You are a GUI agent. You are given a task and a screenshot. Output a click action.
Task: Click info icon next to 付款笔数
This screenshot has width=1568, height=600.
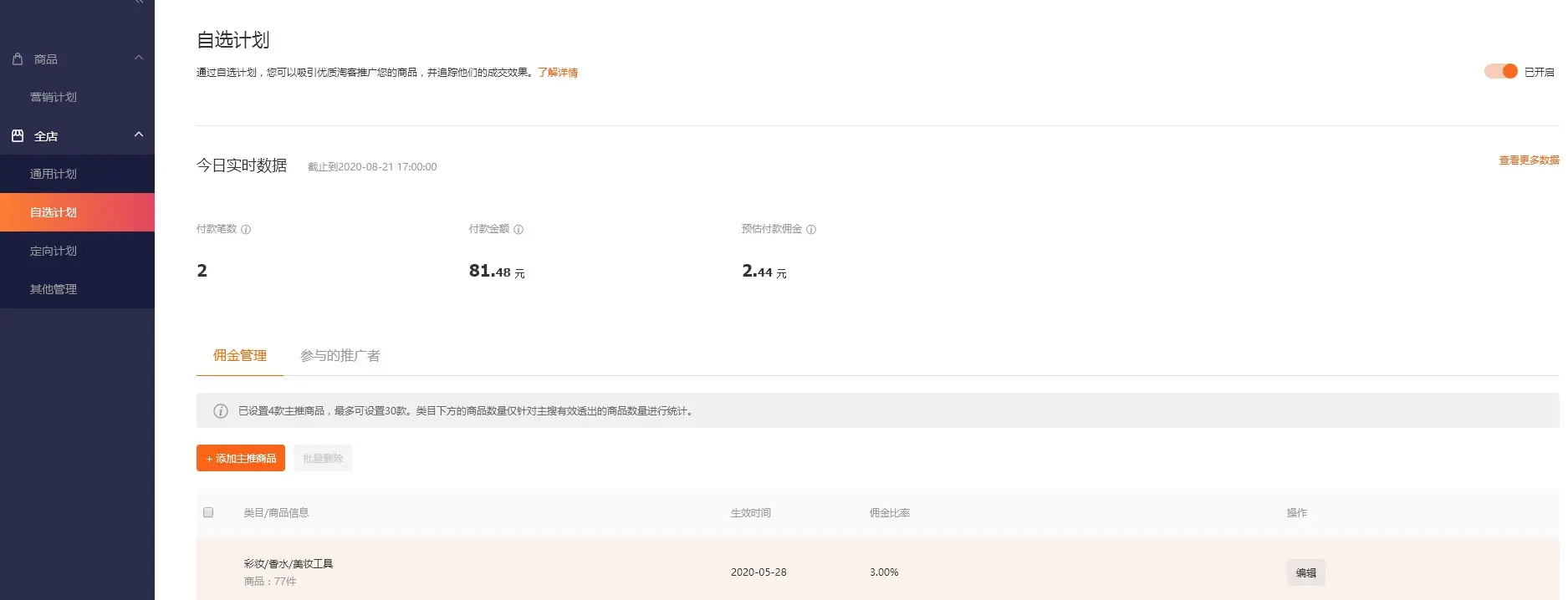(246, 230)
